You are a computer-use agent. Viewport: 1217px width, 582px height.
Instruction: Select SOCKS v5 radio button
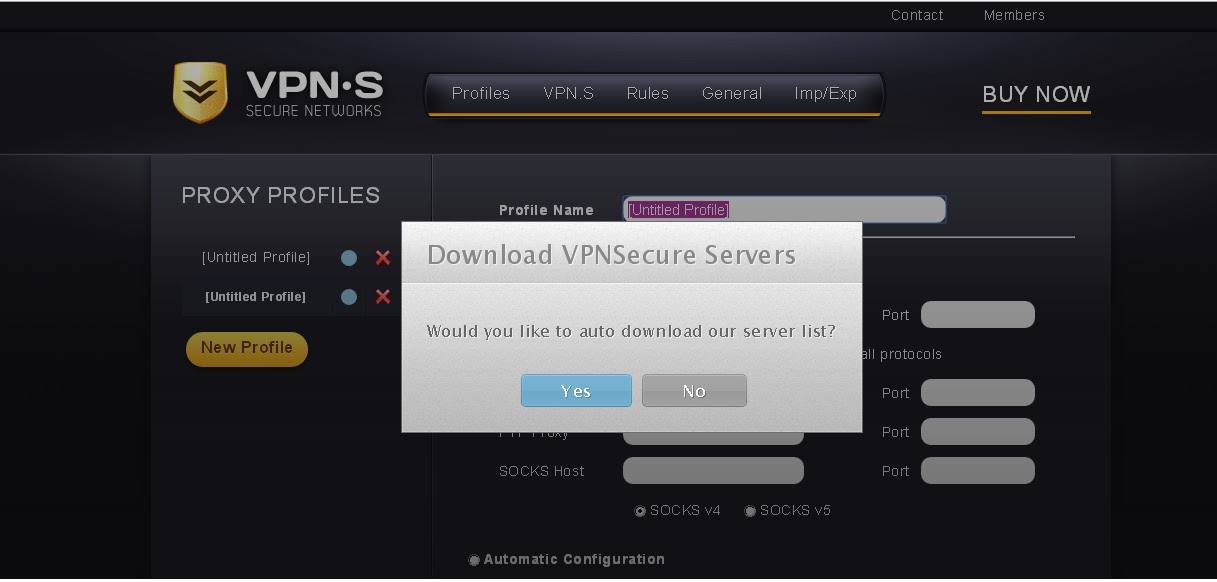(750, 511)
